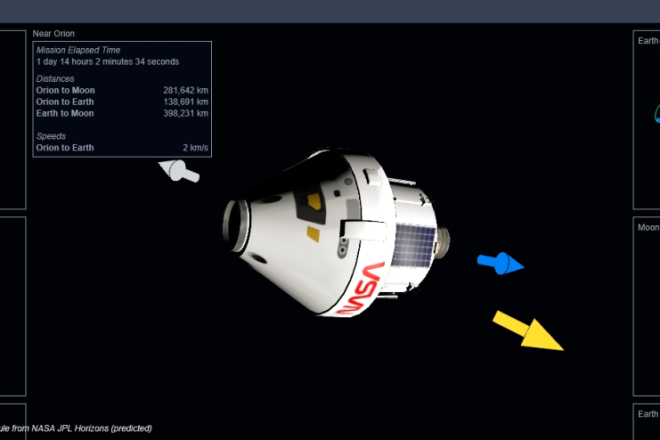
Task: Click the Distances section heading
Action: click(x=55, y=78)
